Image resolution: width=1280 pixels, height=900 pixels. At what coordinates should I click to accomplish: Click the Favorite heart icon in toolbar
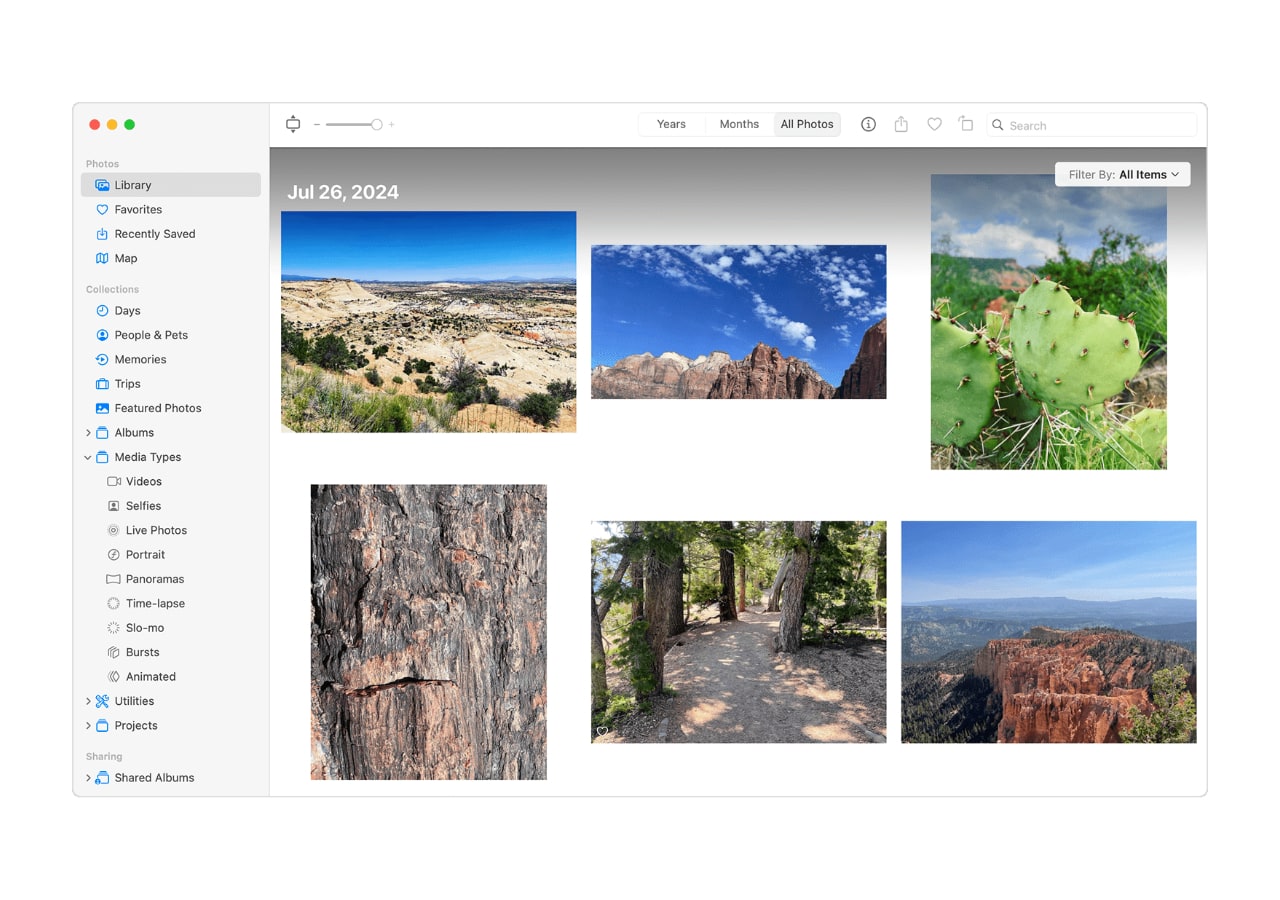point(934,124)
